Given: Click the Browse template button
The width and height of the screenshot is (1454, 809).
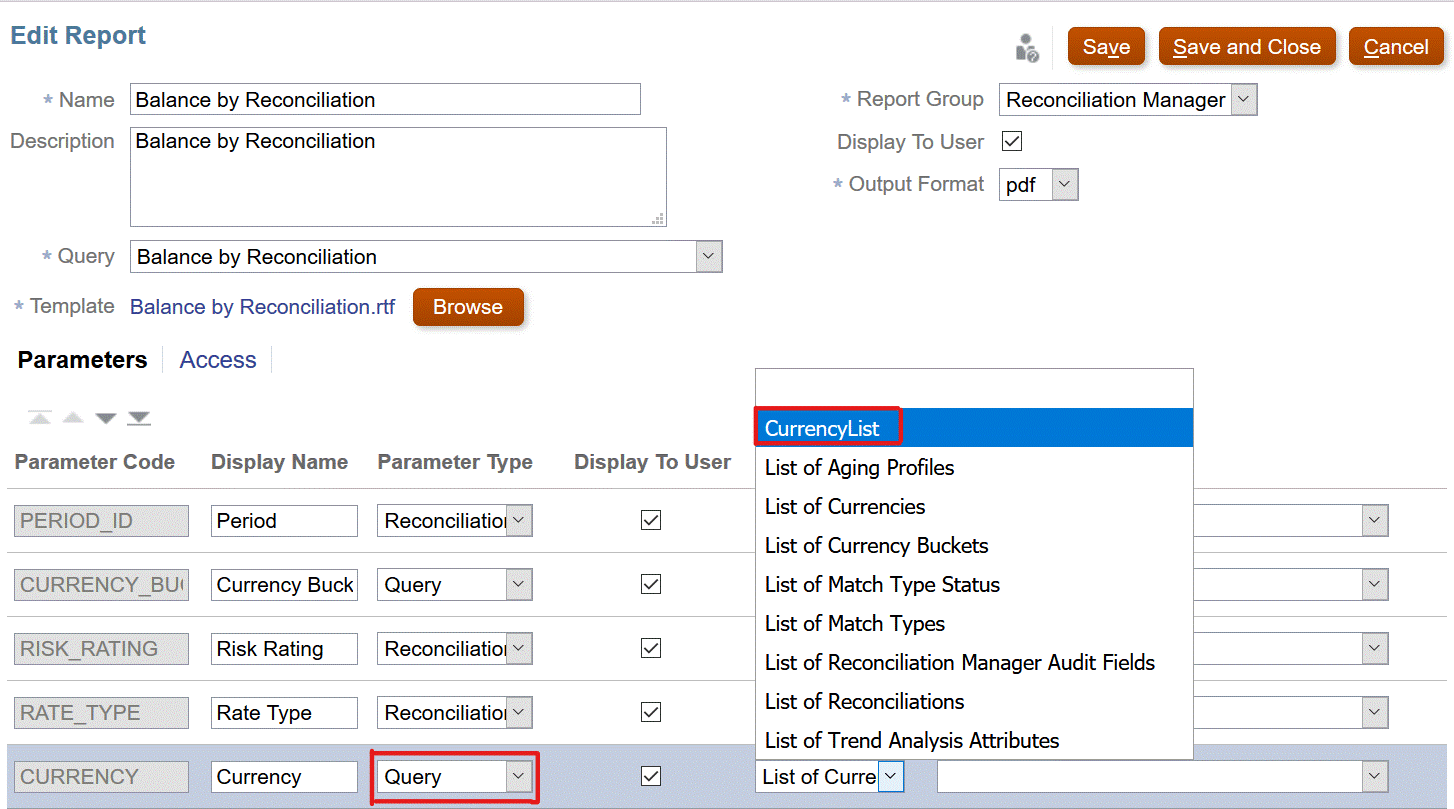Looking at the screenshot, I should [x=468, y=307].
